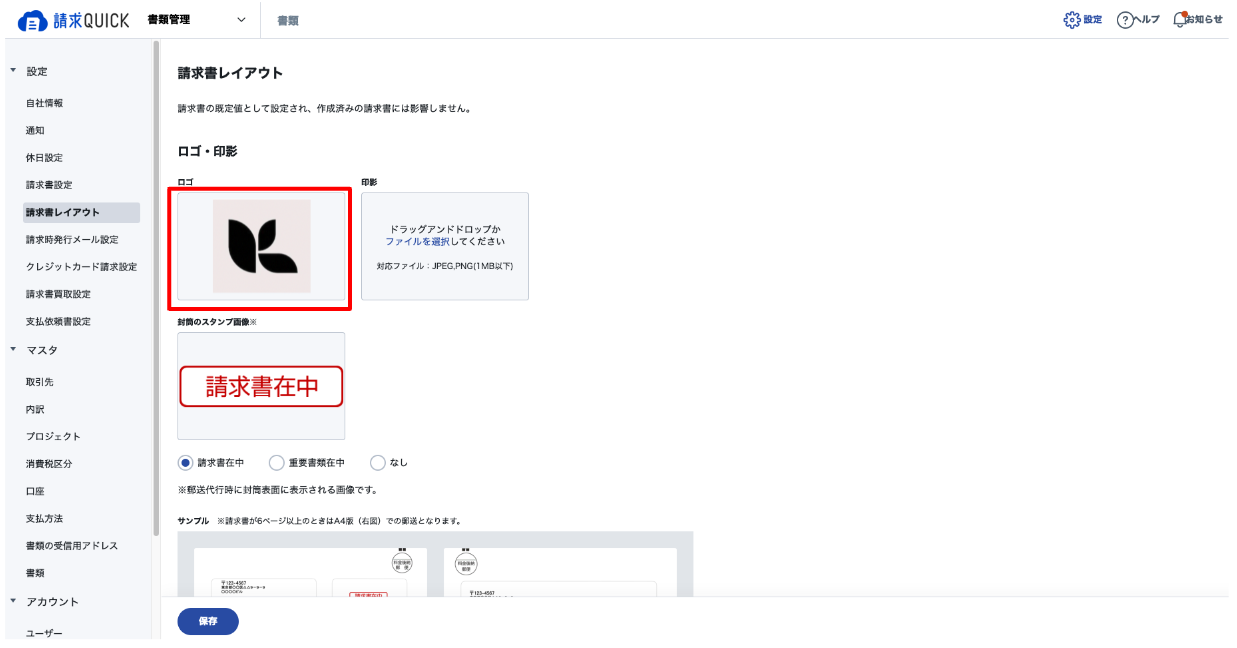
Task: Click the envelope sample preview image
Action: click(310, 572)
